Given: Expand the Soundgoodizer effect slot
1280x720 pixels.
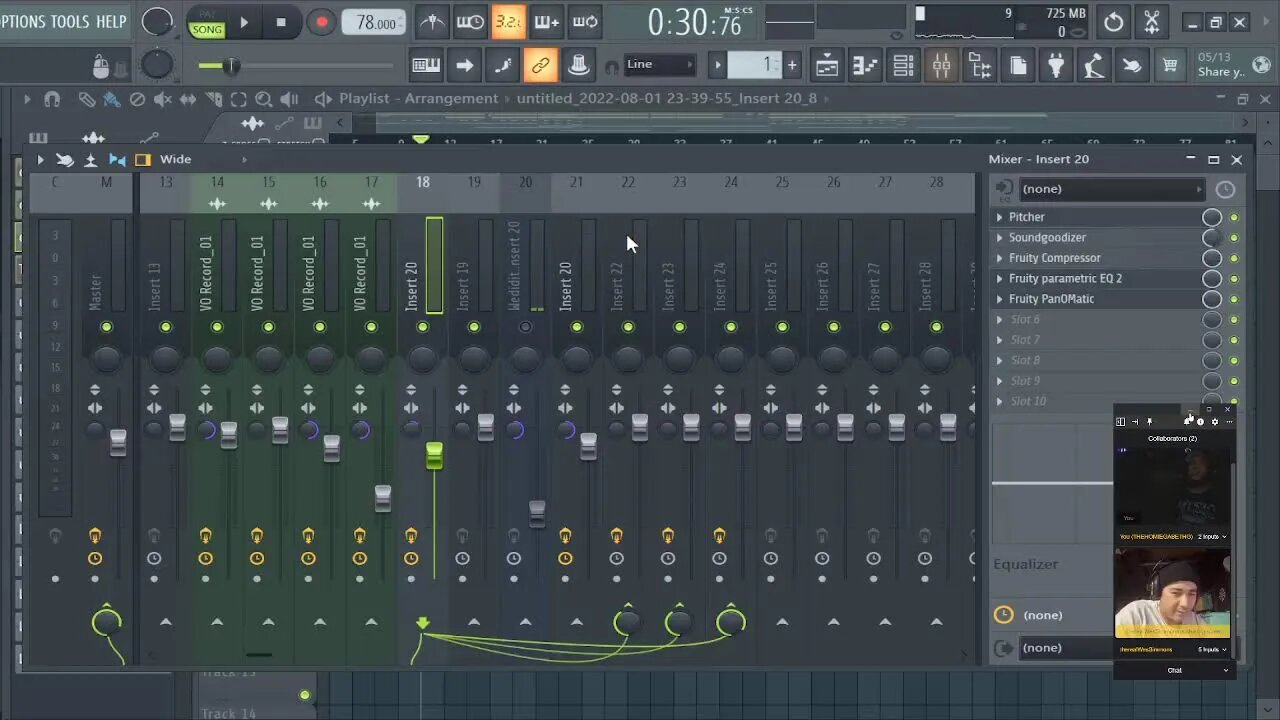Looking at the screenshot, I should pos(999,237).
